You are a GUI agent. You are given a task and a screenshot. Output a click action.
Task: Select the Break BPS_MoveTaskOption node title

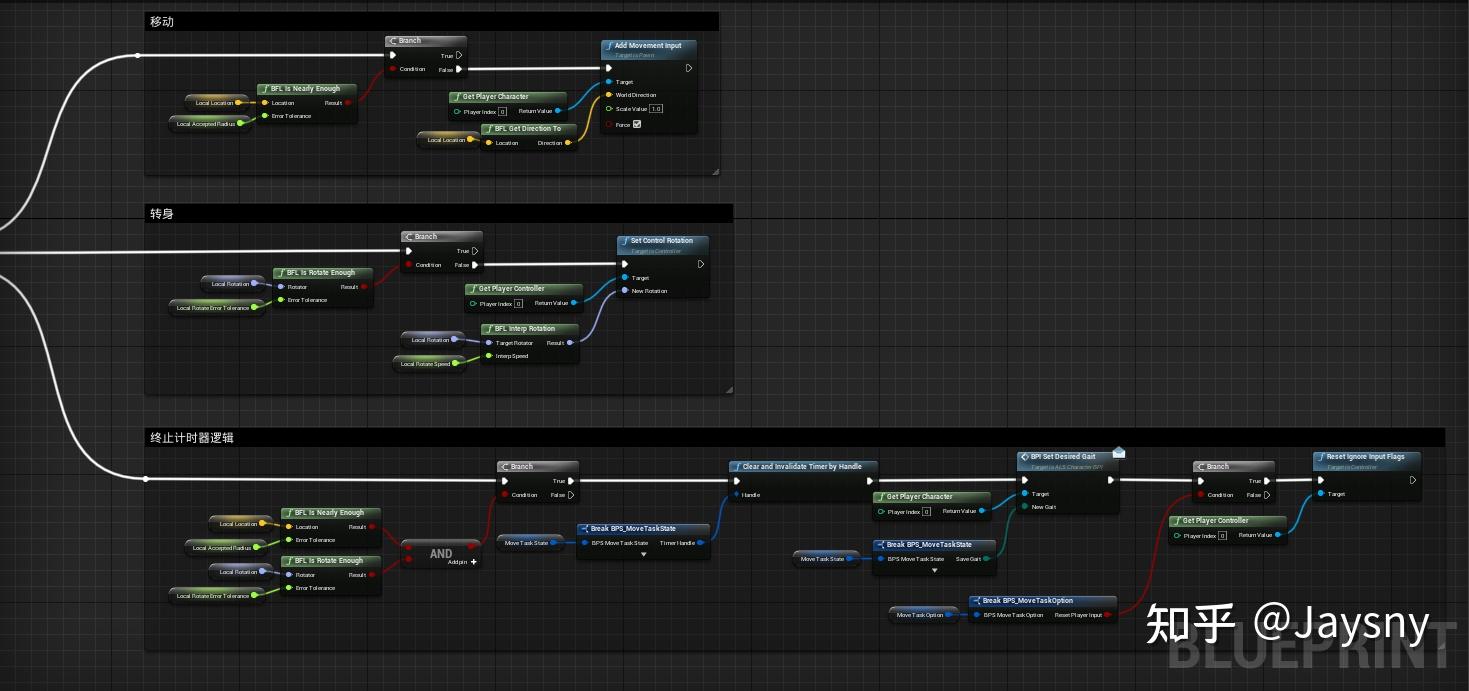(1028, 601)
